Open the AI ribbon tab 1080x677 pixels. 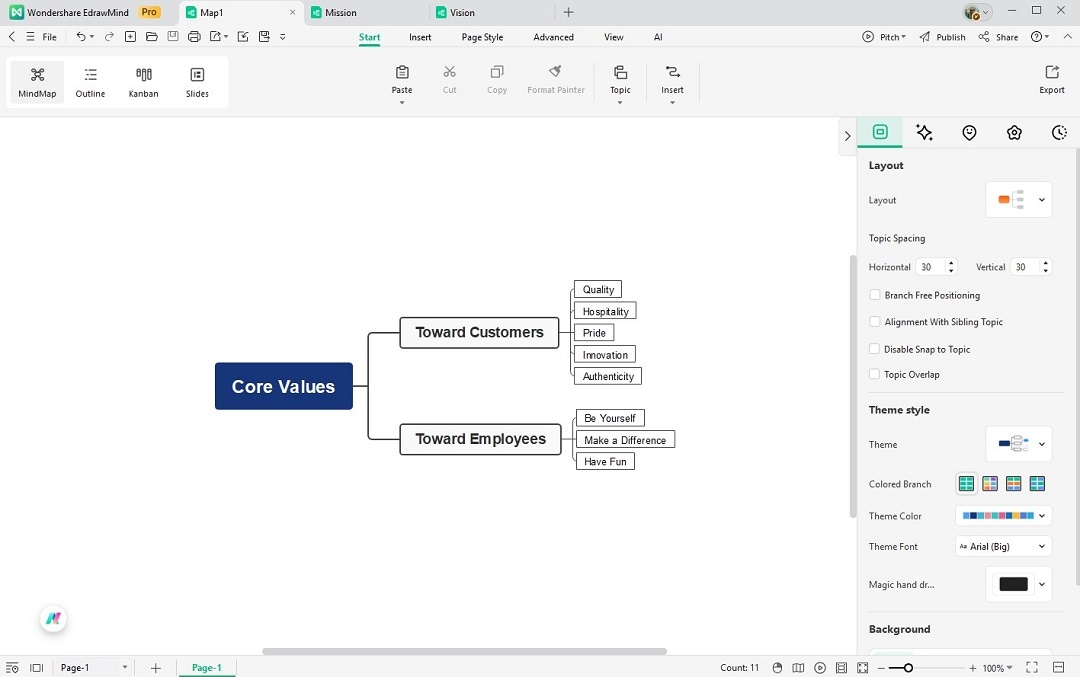pos(658,37)
